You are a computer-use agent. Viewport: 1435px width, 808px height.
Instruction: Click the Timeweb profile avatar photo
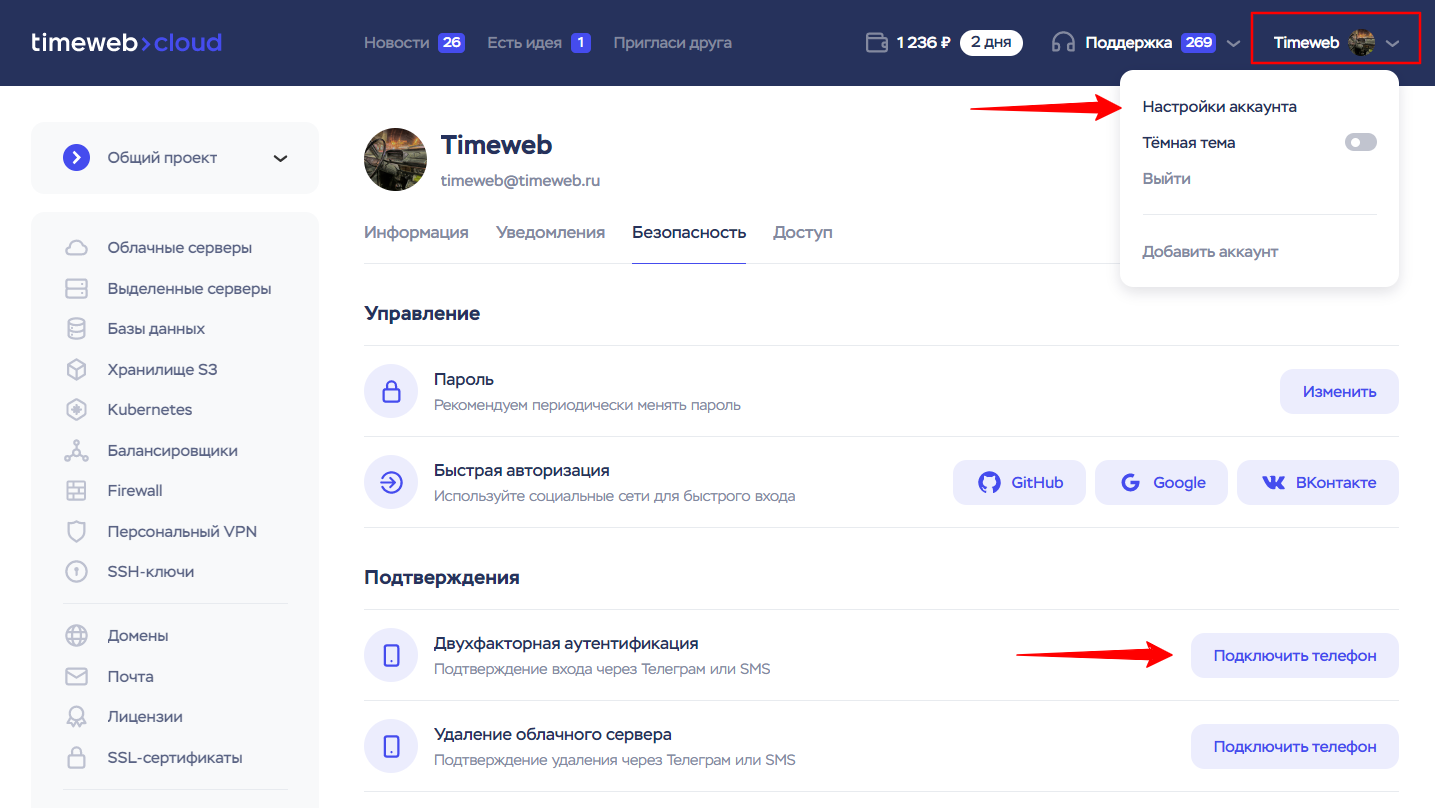(x=396, y=159)
